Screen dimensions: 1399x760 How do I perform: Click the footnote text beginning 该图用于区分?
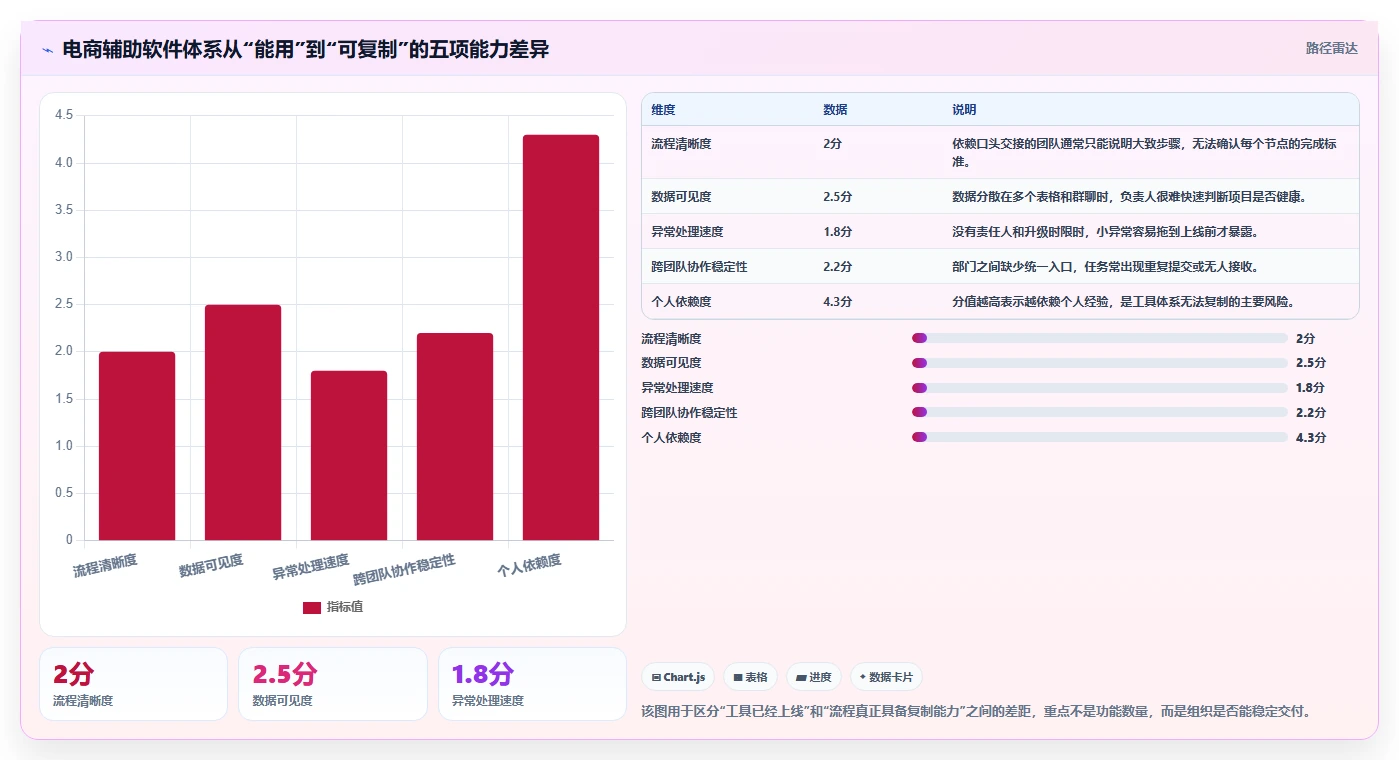tap(976, 712)
